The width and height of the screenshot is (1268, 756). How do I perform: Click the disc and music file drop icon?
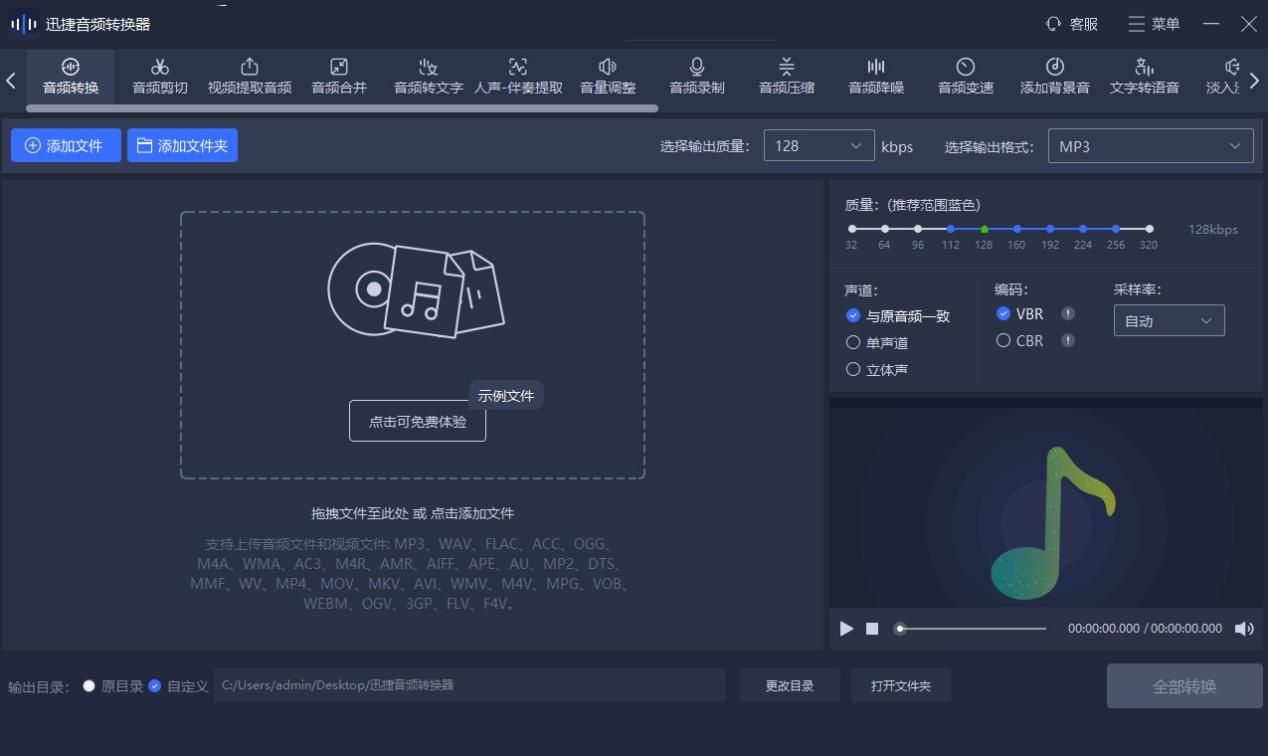pos(416,290)
